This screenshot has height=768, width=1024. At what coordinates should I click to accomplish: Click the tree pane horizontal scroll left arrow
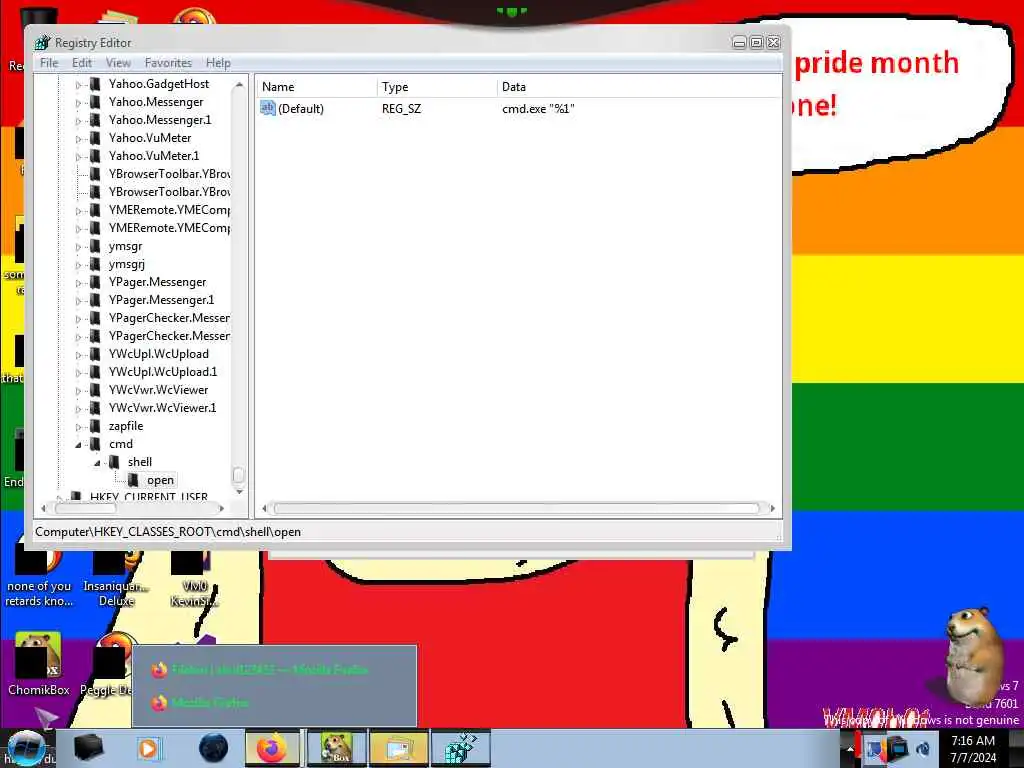pos(43,508)
